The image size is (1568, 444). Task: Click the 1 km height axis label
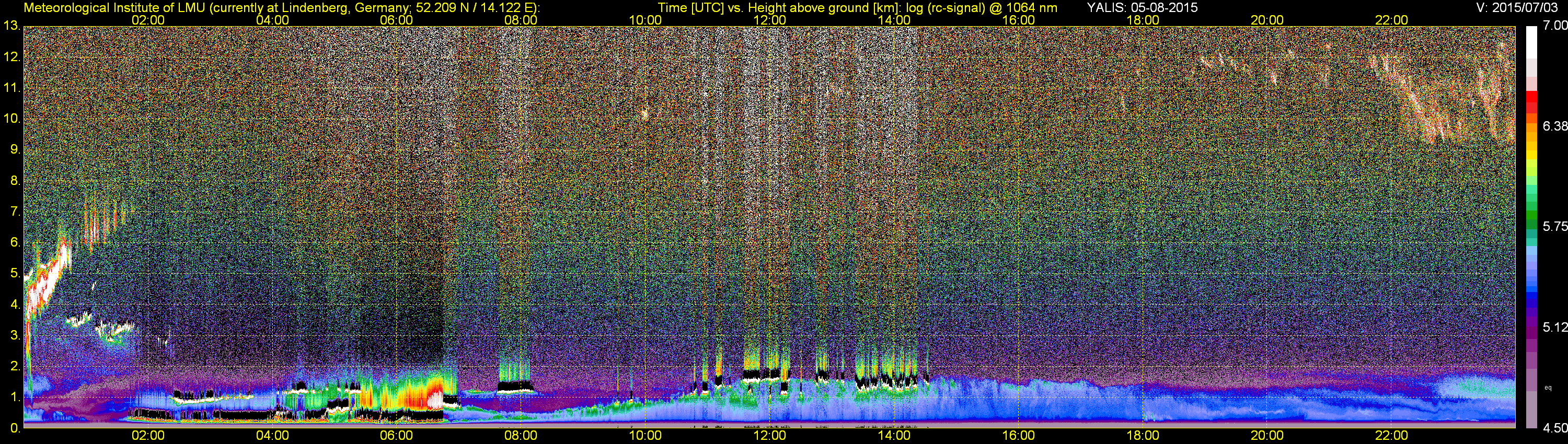[15, 397]
